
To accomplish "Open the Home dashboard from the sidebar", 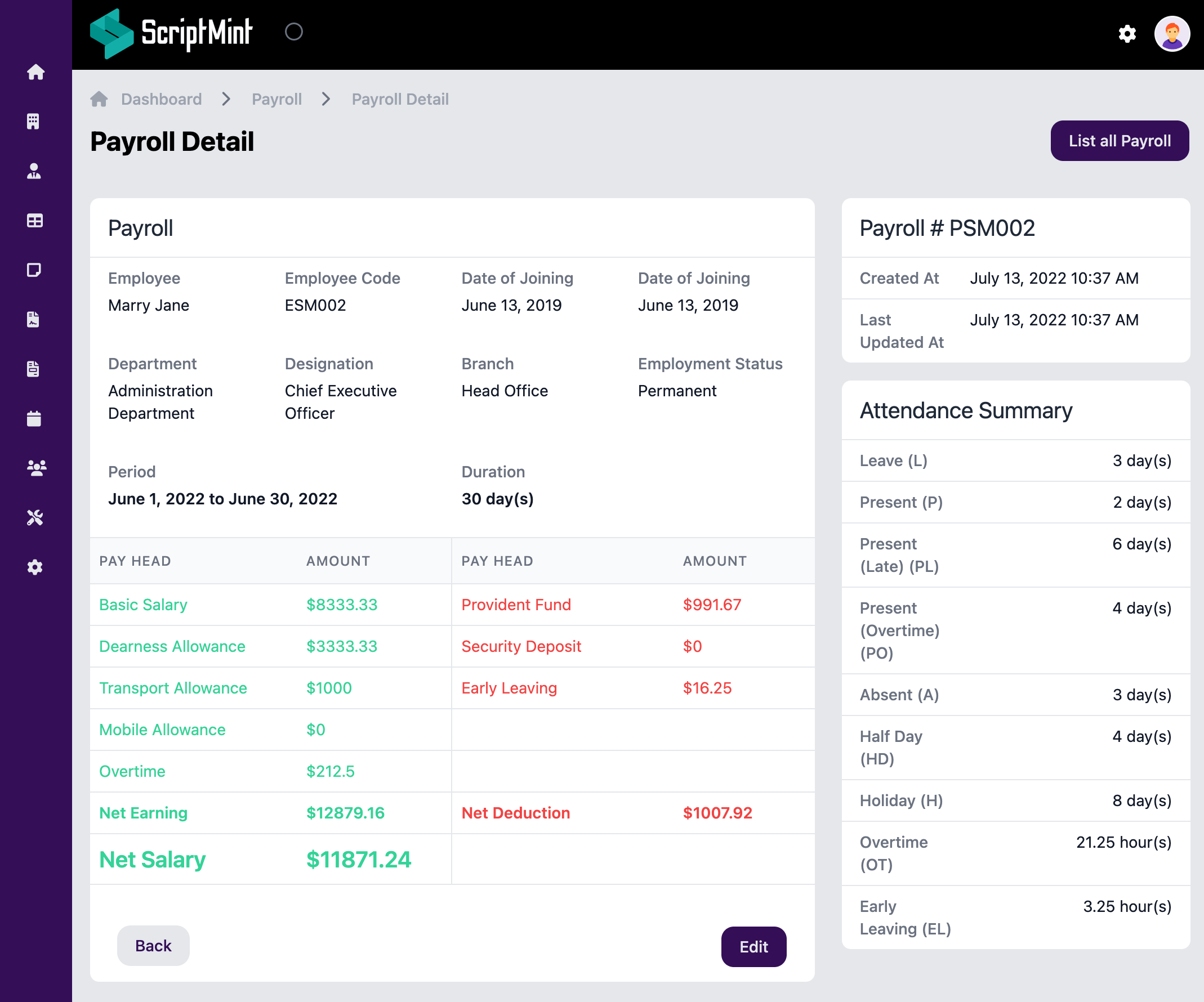I will [x=35, y=71].
